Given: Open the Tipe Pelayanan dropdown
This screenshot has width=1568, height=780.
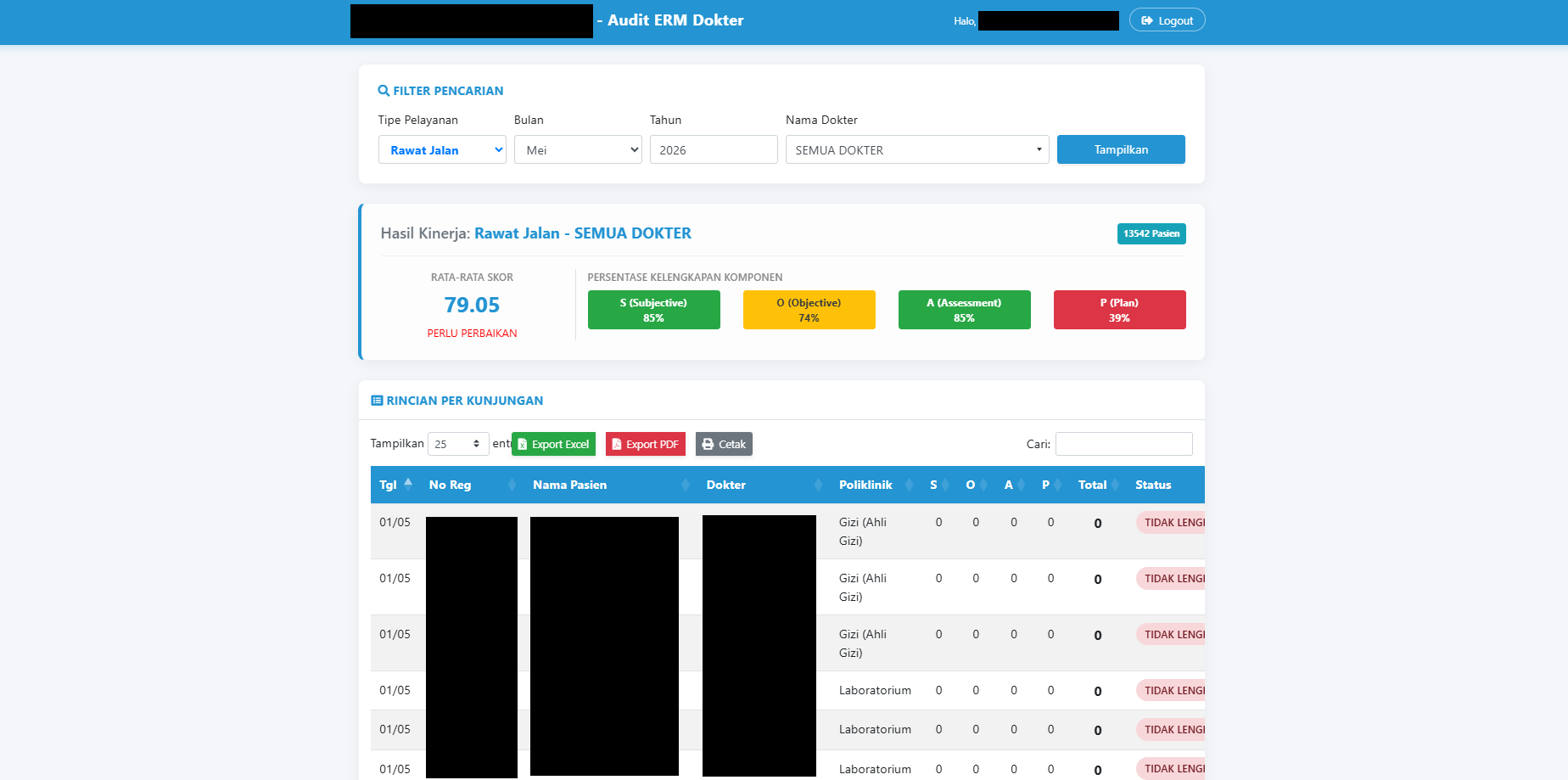Looking at the screenshot, I should click(x=442, y=149).
